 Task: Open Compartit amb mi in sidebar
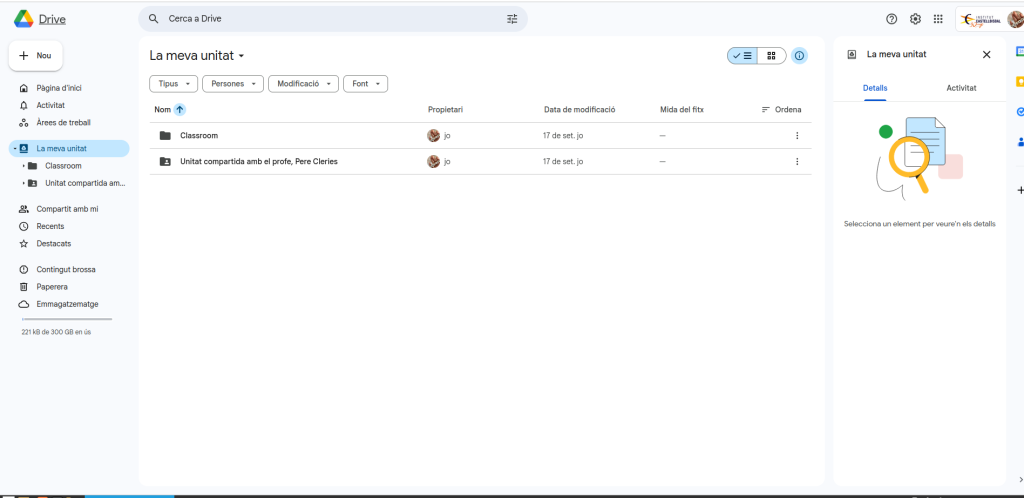(67, 209)
